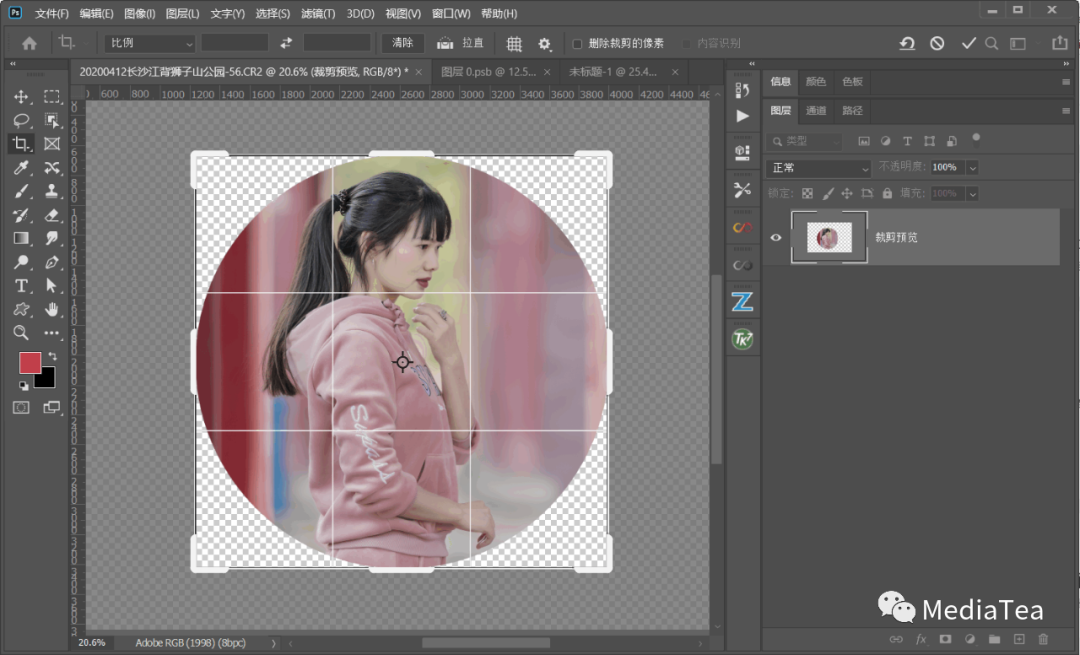The width and height of the screenshot is (1080, 655).
Task: Switch to 路径 tab
Action: 852,110
